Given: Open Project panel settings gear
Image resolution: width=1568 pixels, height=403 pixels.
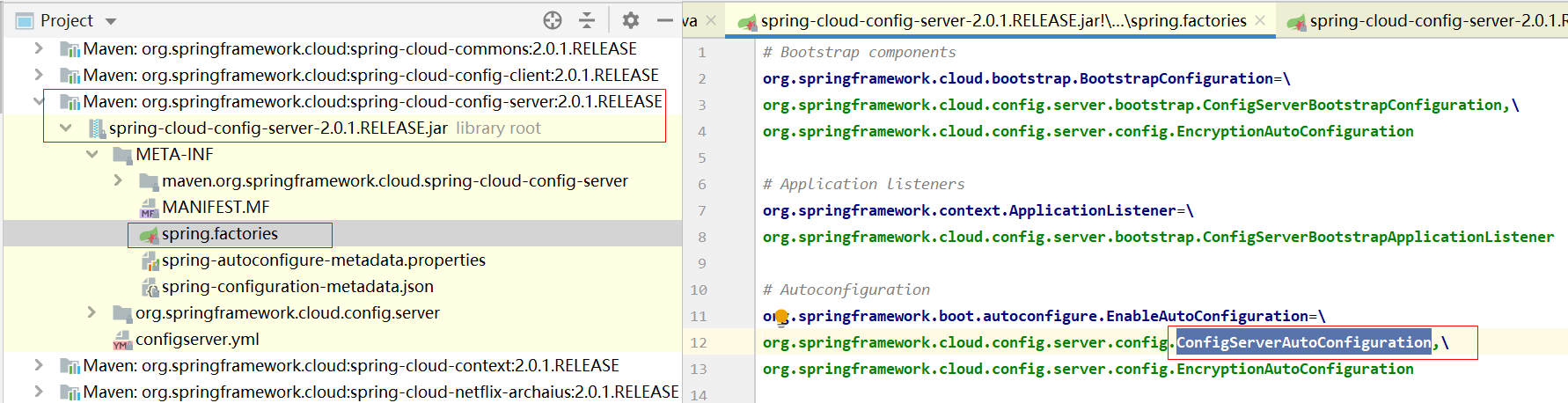Looking at the screenshot, I should (630, 20).
